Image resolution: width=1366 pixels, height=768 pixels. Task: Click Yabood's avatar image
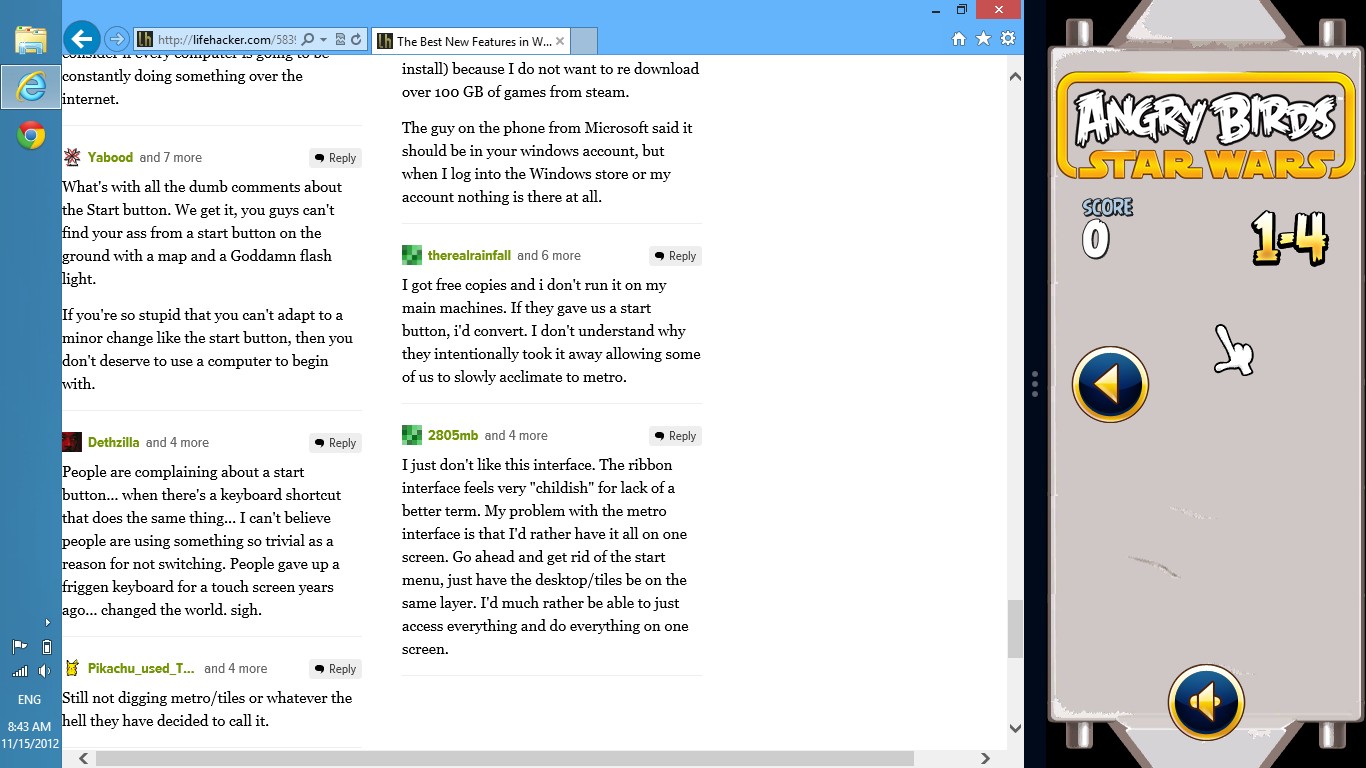click(x=72, y=157)
